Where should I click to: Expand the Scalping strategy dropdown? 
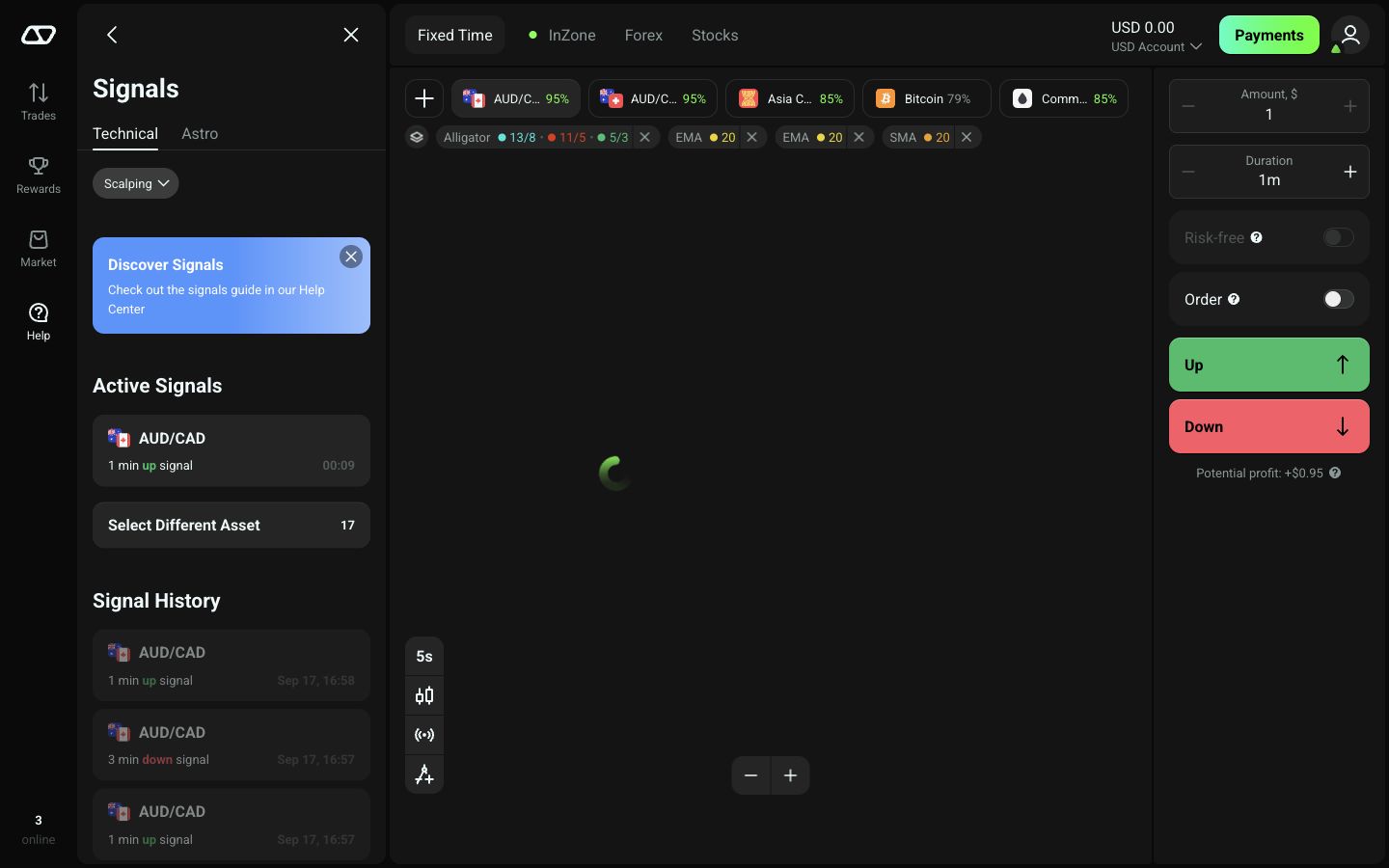click(136, 183)
